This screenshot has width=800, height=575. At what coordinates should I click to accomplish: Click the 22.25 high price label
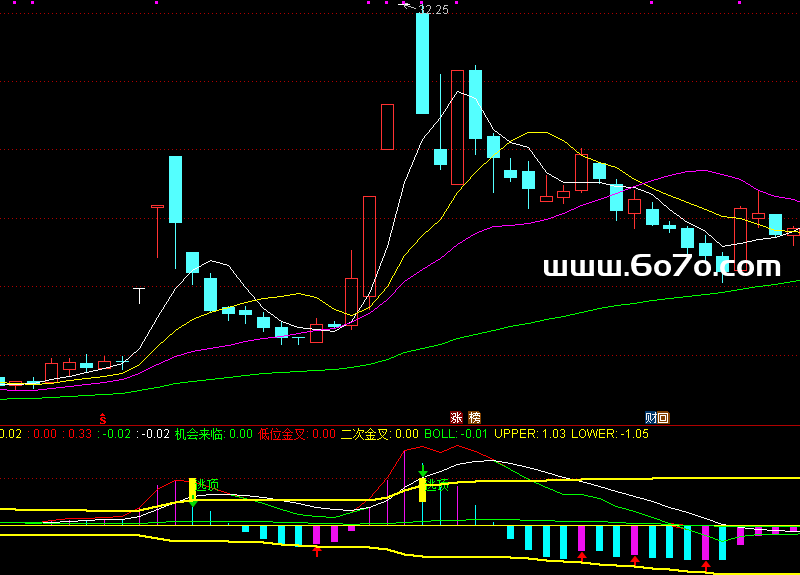(433, 10)
